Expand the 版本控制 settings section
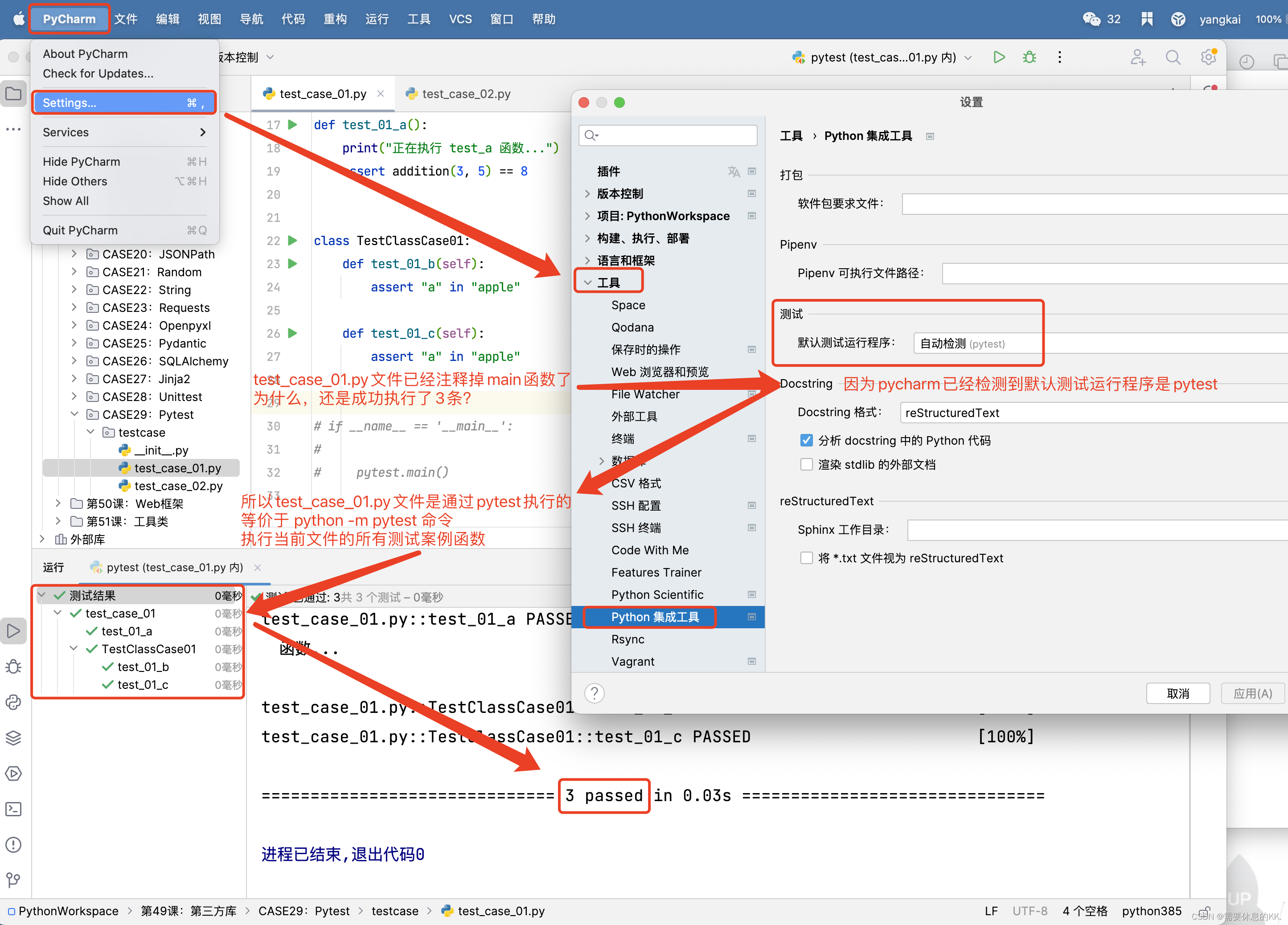This screenshot has height=925, width=1288. 587,194
